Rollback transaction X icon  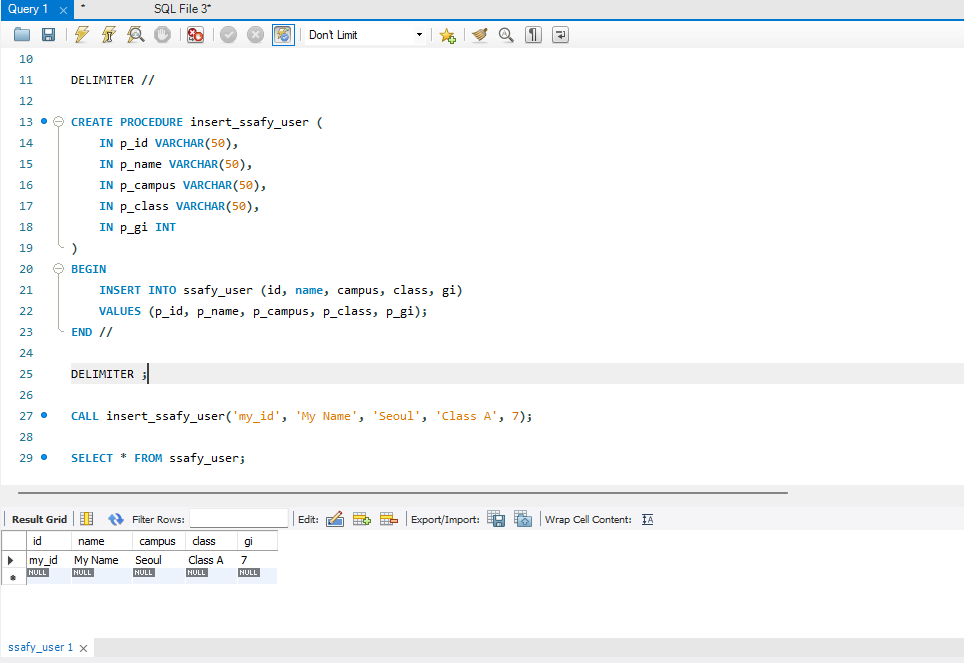tap(255, 34)
